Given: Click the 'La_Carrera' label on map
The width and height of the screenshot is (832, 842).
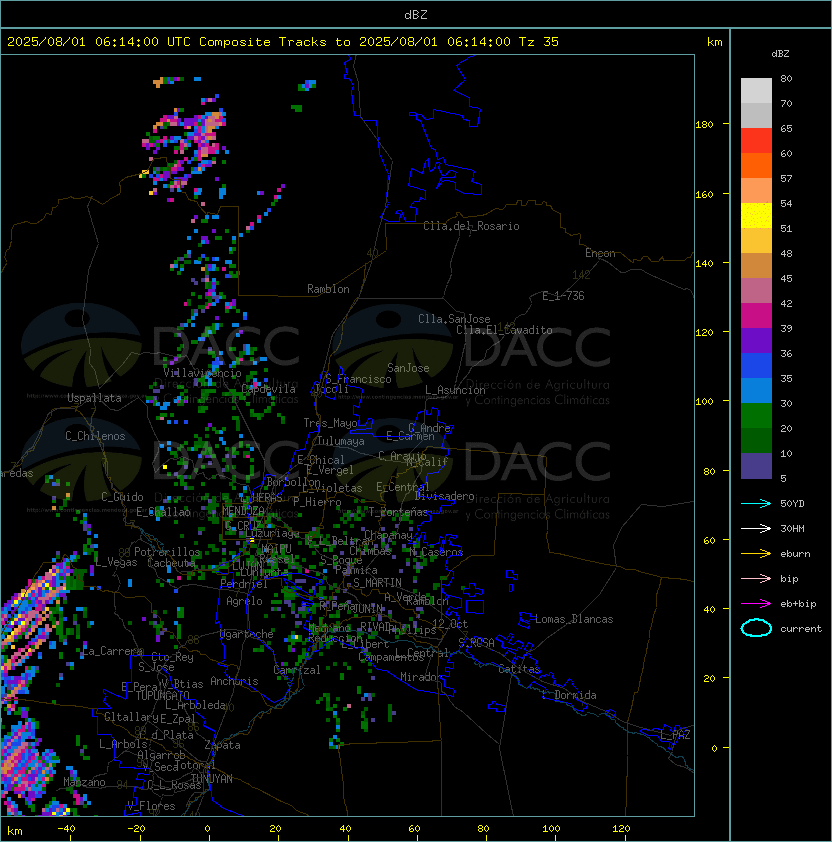Looking at the screenshot, I should [113, 651].
